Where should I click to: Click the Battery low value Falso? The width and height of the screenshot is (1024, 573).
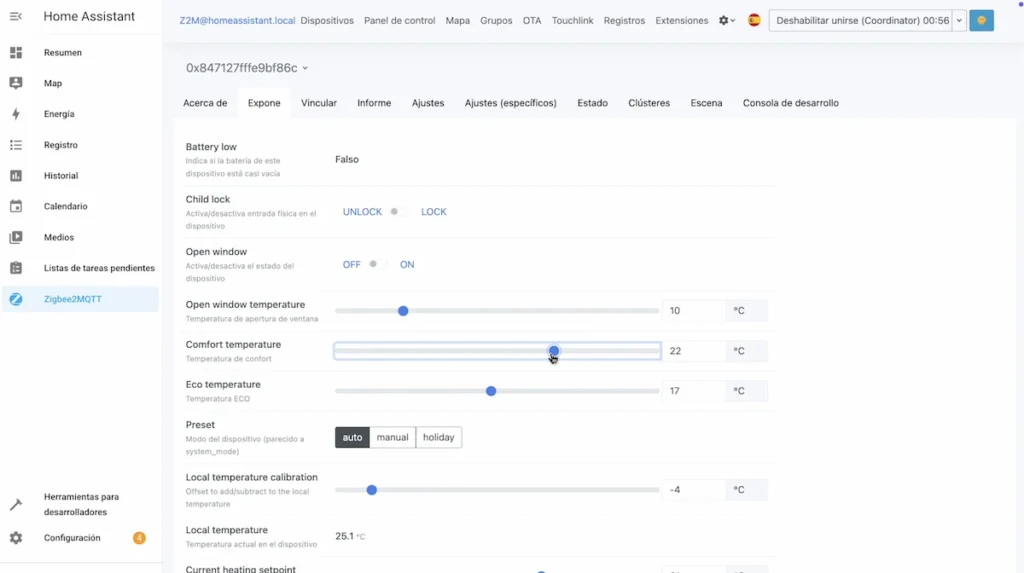(347, 159)
